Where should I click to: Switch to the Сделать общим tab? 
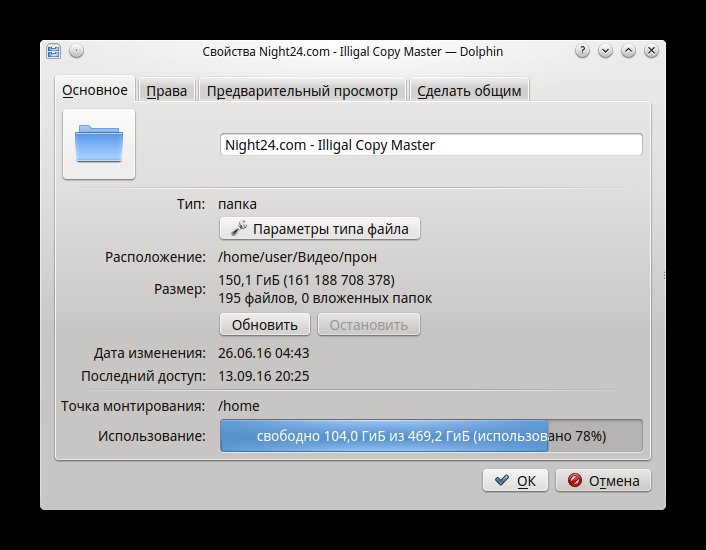click(469, 91)
